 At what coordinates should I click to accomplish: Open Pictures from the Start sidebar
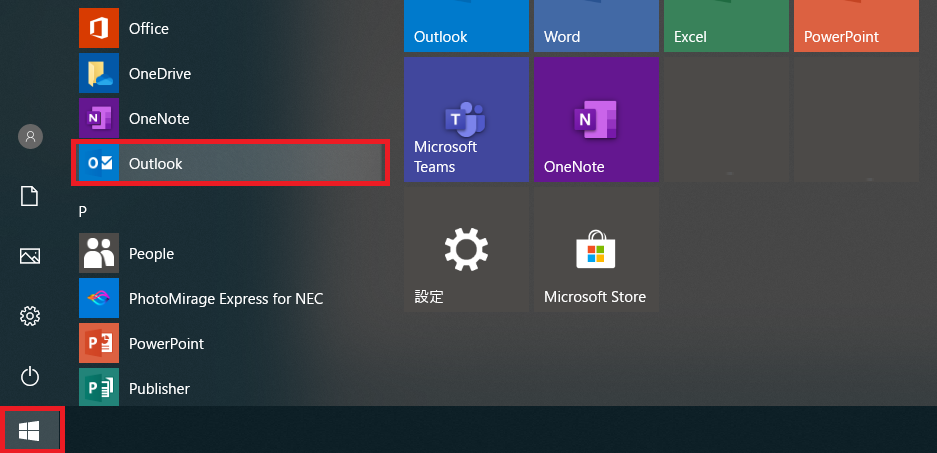30,256
